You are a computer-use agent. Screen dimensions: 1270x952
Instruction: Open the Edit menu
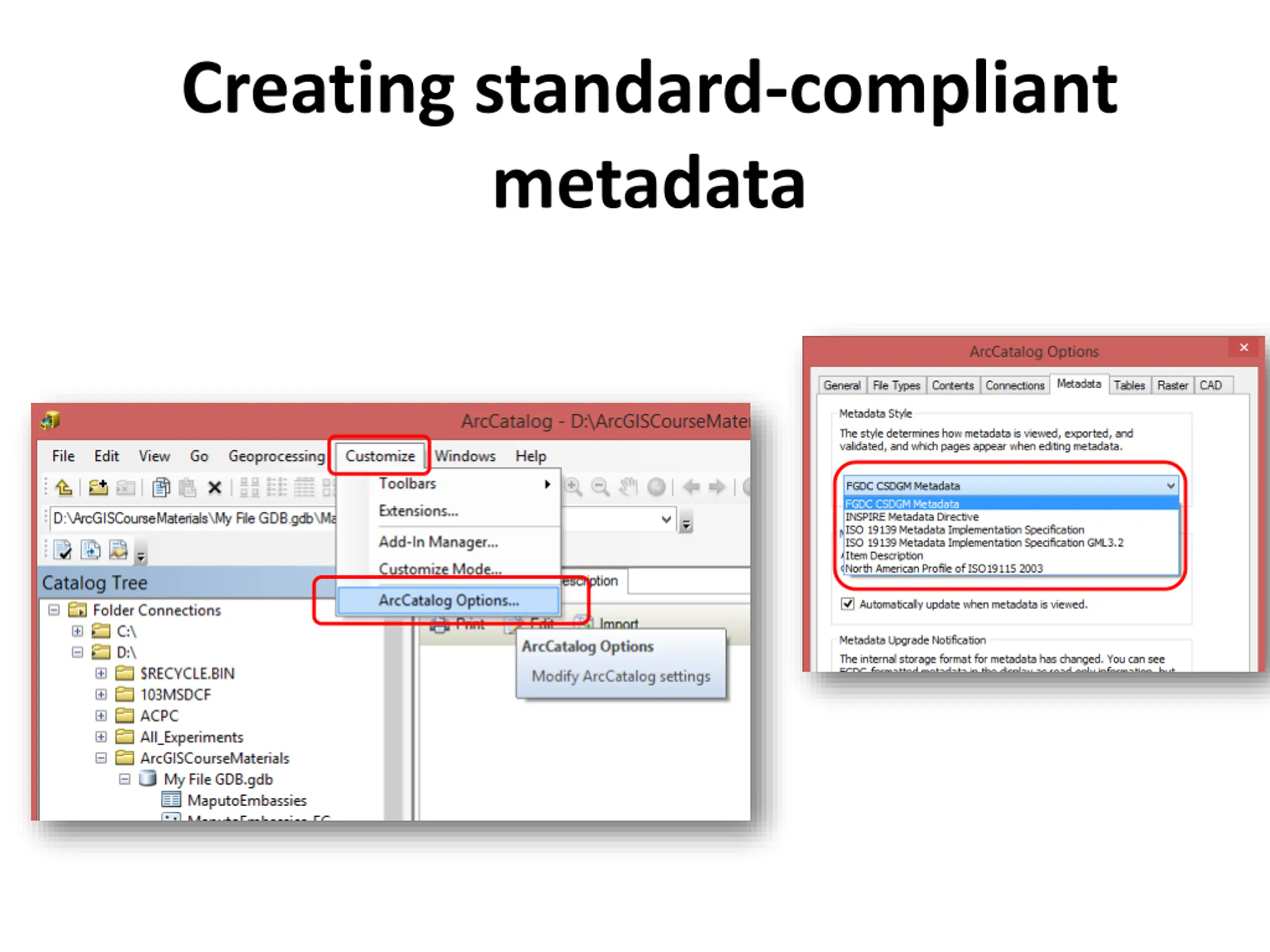pyautogui.click(x=106, y=456)
